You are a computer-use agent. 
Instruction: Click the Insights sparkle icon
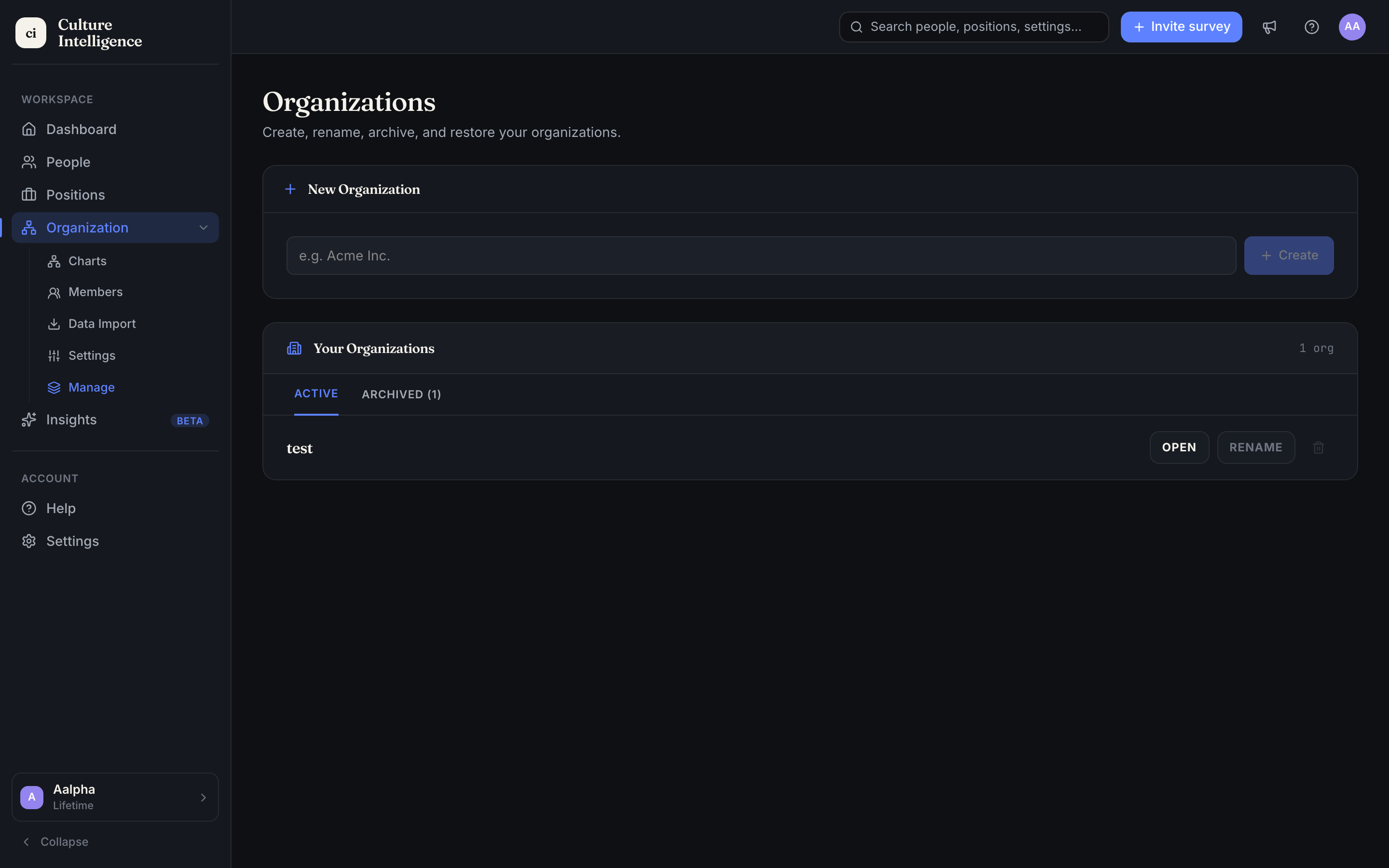pyautogui.click(x=29, y=420)
